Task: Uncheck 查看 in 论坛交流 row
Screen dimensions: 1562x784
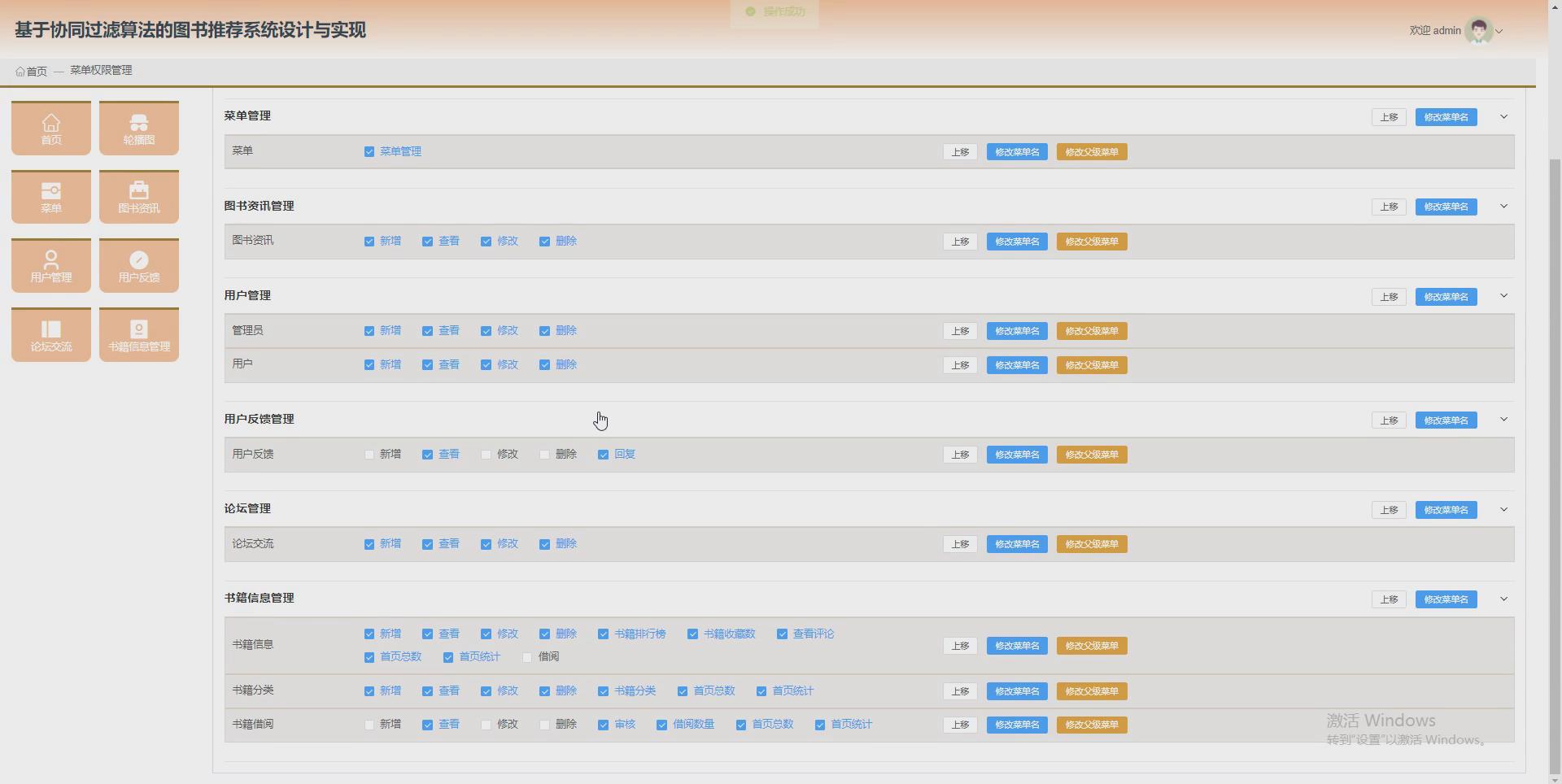Action: click(x=428, y=544)
